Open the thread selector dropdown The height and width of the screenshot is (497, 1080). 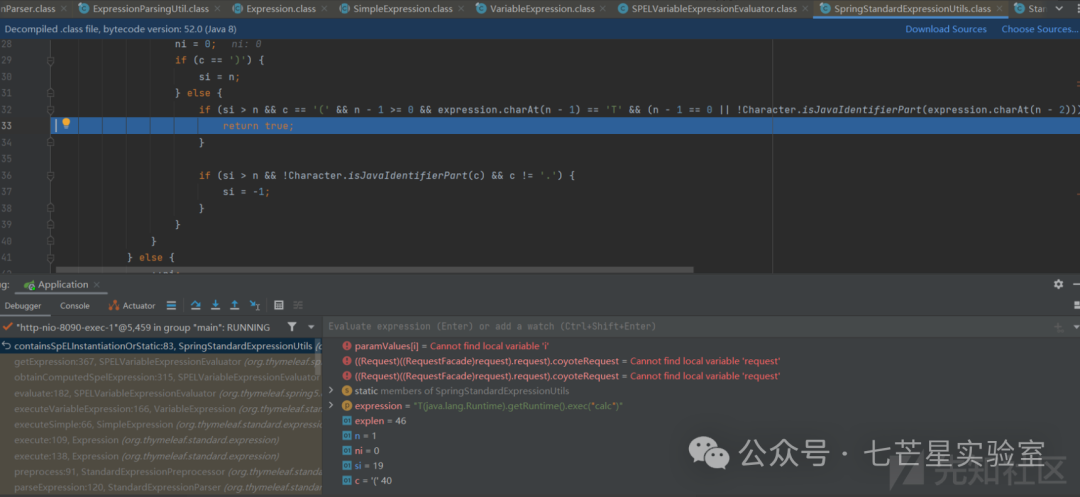pos(311,327)
